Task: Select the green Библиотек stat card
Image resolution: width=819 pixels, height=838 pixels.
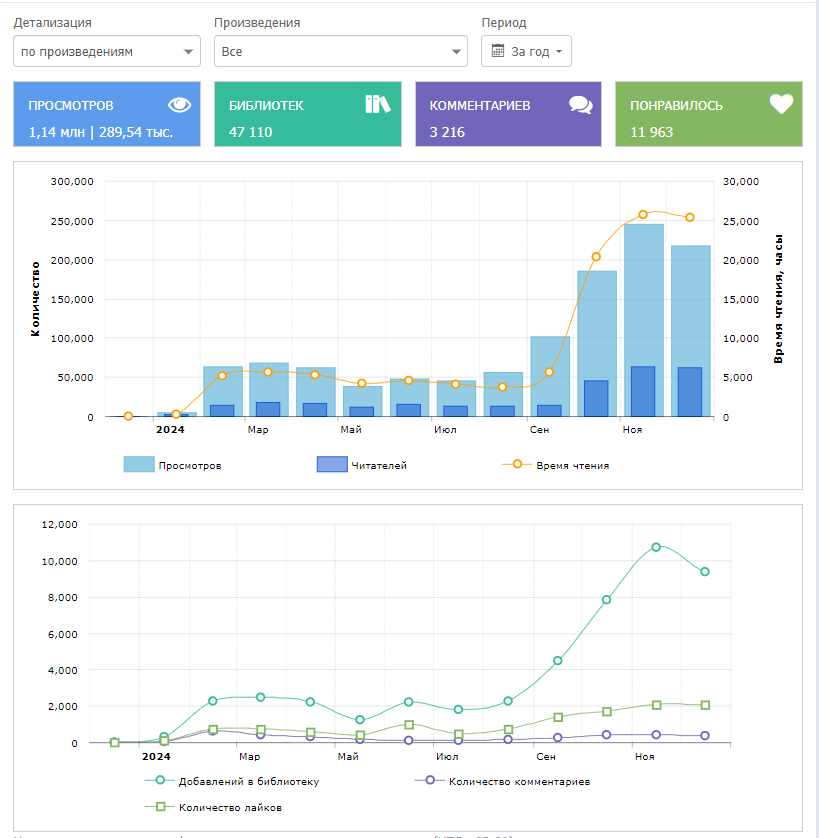Action: click(307, 114)
